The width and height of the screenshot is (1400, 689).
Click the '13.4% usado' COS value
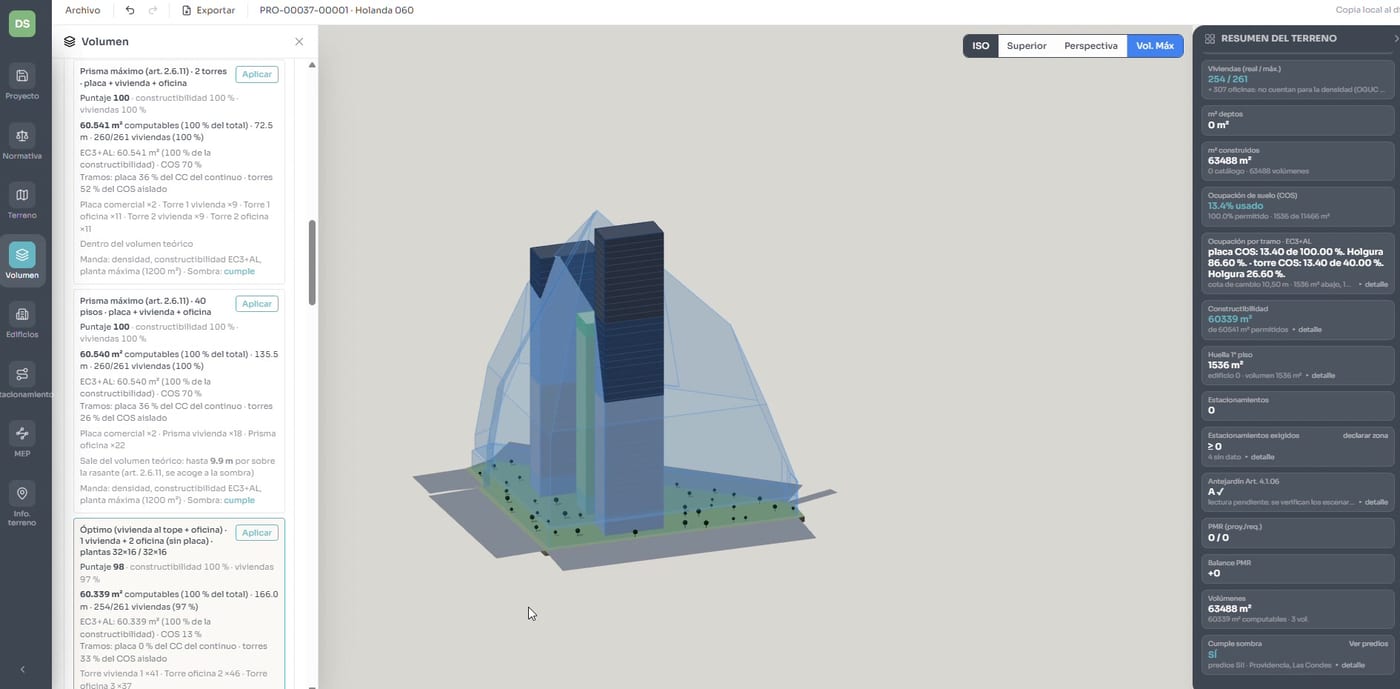[x=1235, y=205]
